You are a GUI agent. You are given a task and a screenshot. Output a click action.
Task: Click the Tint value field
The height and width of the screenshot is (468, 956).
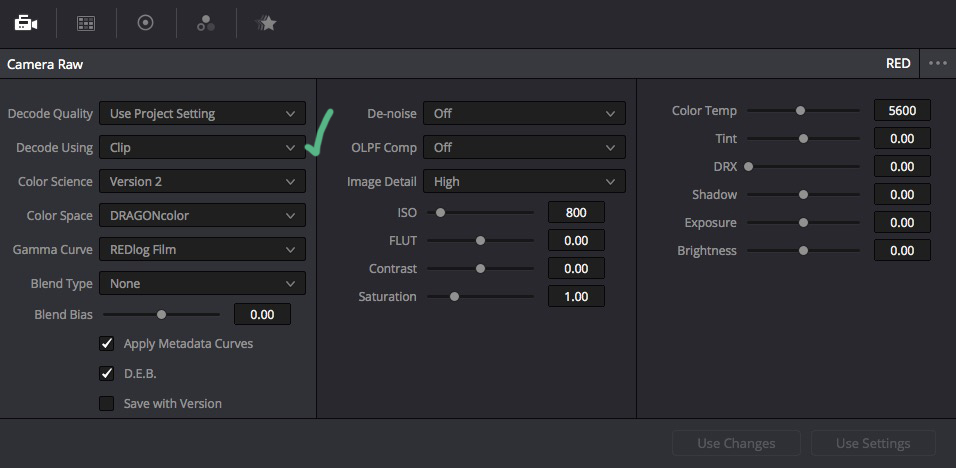coord(902,138)
